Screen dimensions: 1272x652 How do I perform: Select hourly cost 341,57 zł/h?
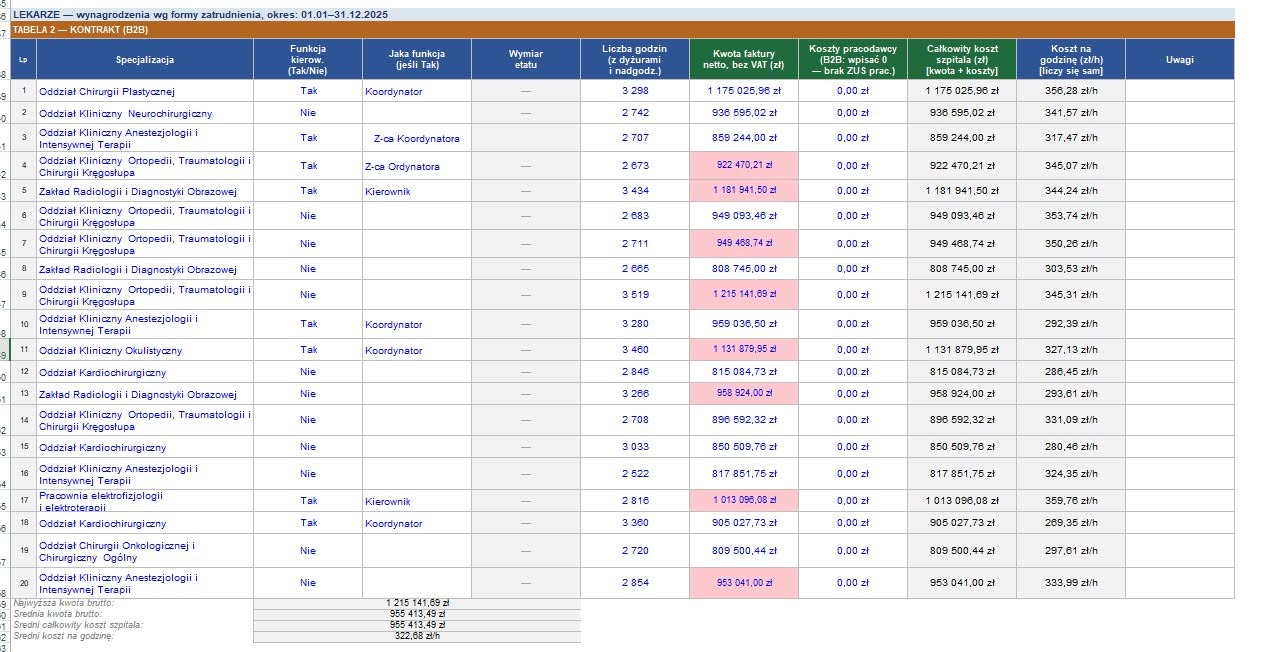(1071, 113)
